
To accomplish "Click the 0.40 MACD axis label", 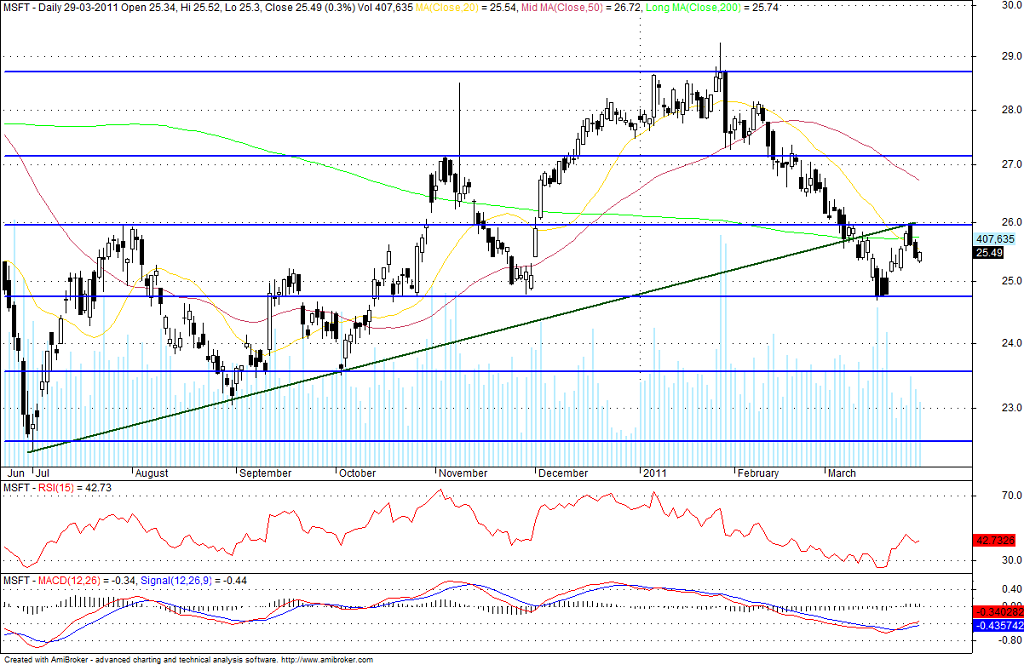I will click(1012, 589).
